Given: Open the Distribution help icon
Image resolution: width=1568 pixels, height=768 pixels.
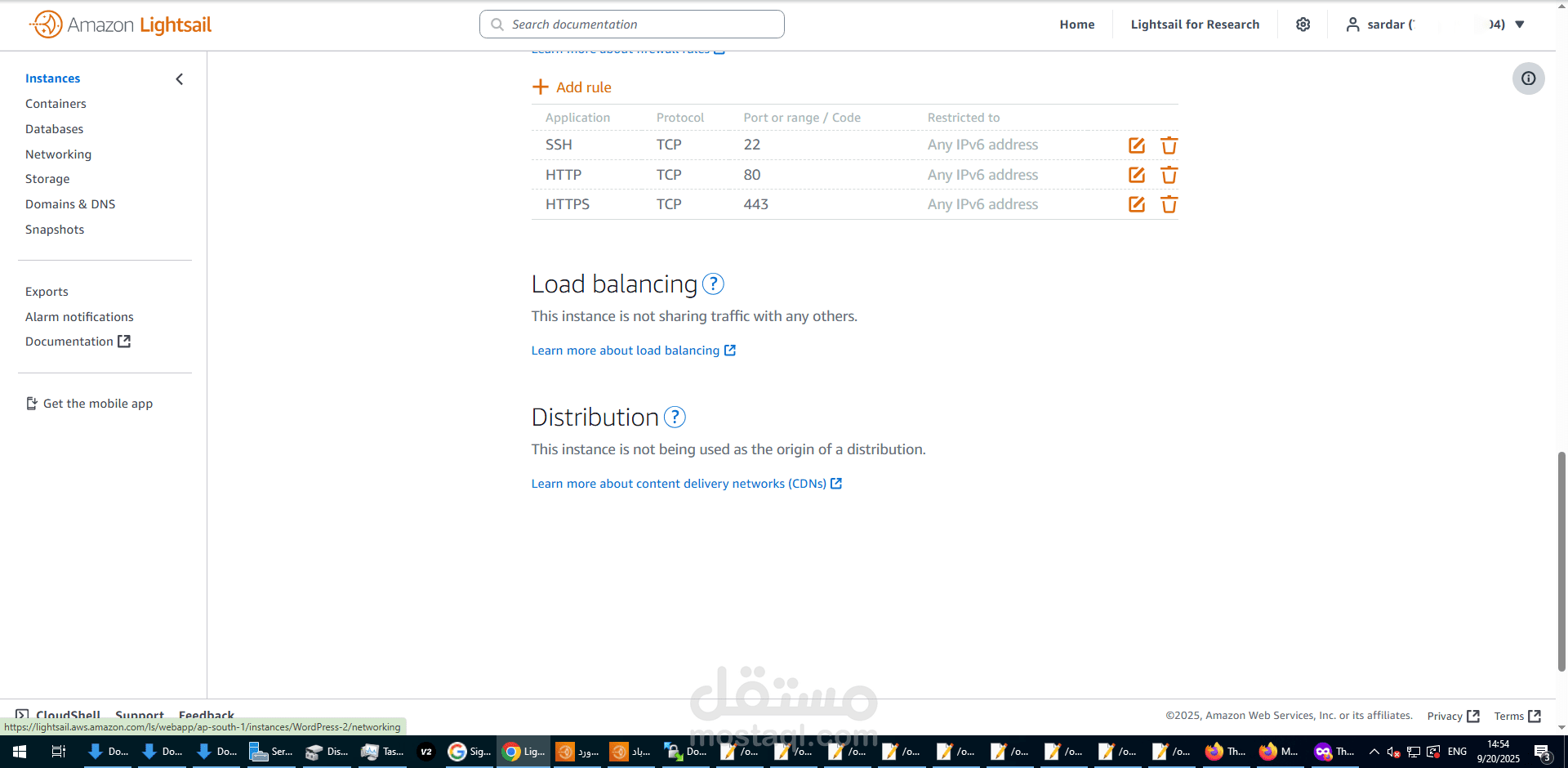Looking at the screenshot, I should [675, 417].
